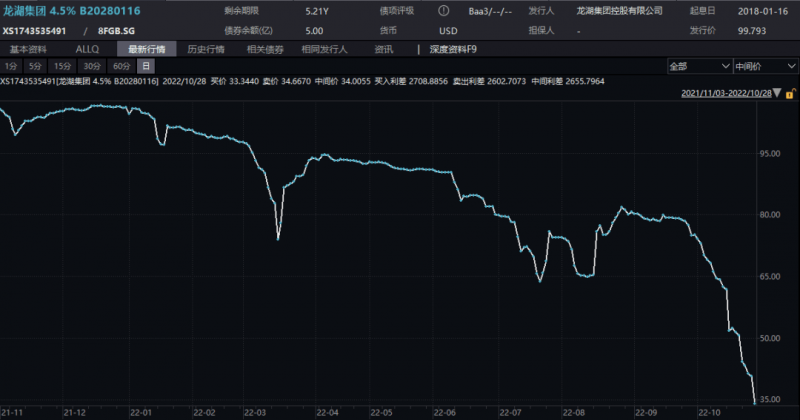The image size is (800, 420).
Task: Click the 最新行情 tab
Action: click(x=146, y=48)
